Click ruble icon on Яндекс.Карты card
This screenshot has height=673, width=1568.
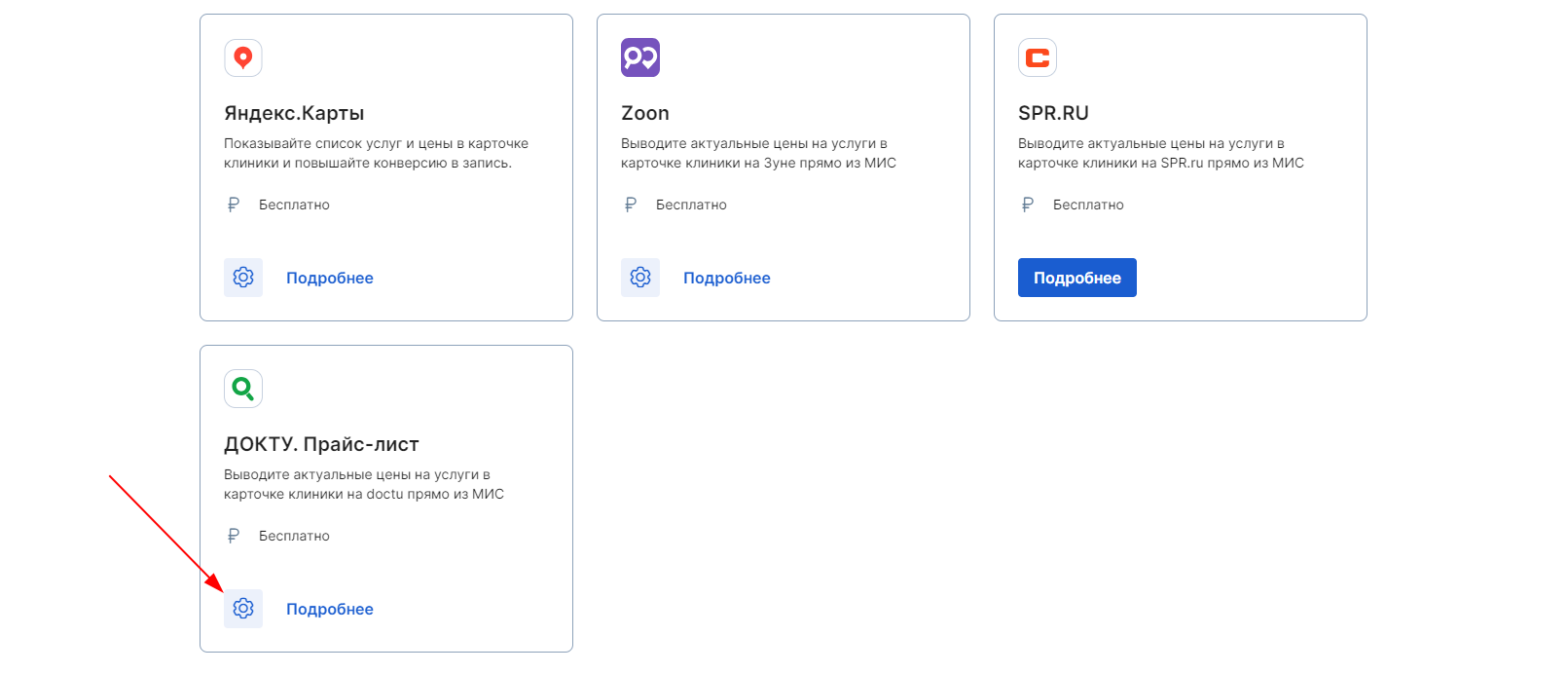[x=234, y=205]
